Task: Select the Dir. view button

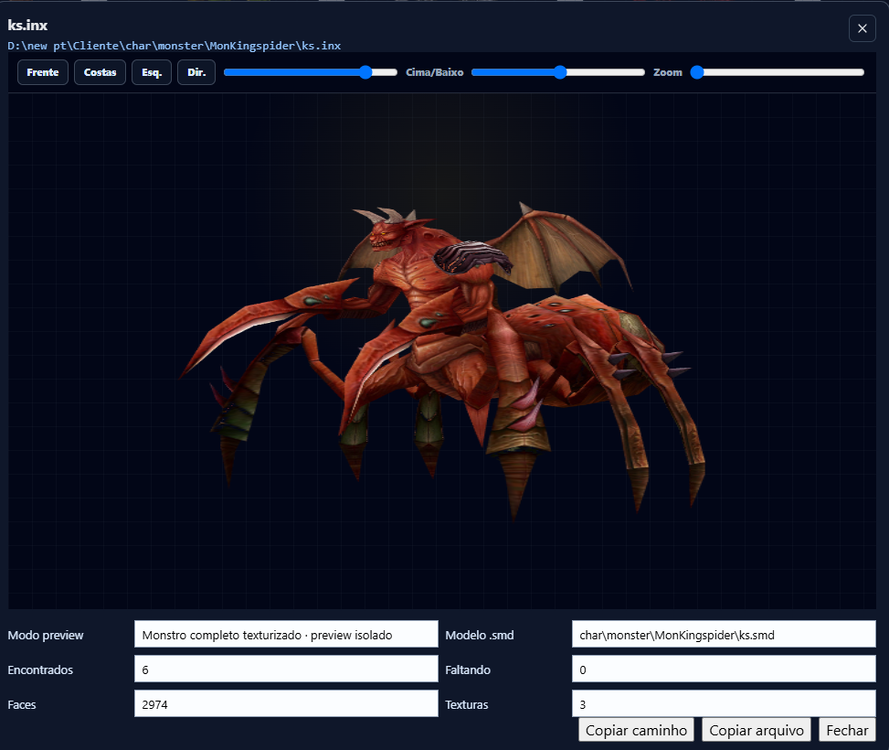Action: coord(196,72)
